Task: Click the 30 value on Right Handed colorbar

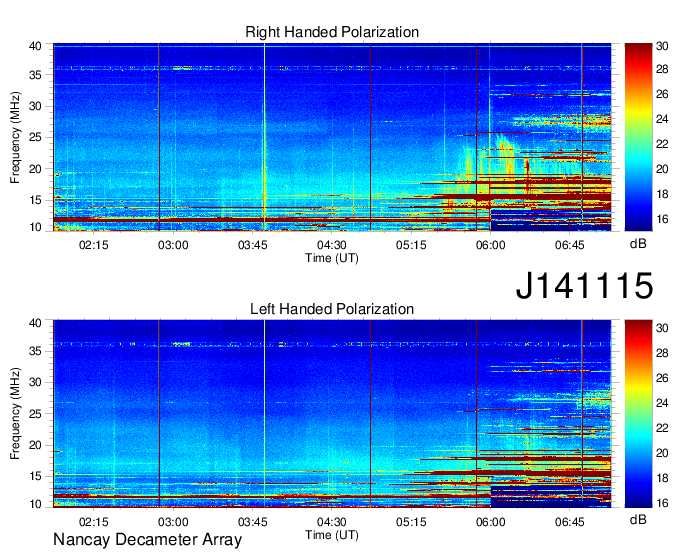Action: click(662, 46)
